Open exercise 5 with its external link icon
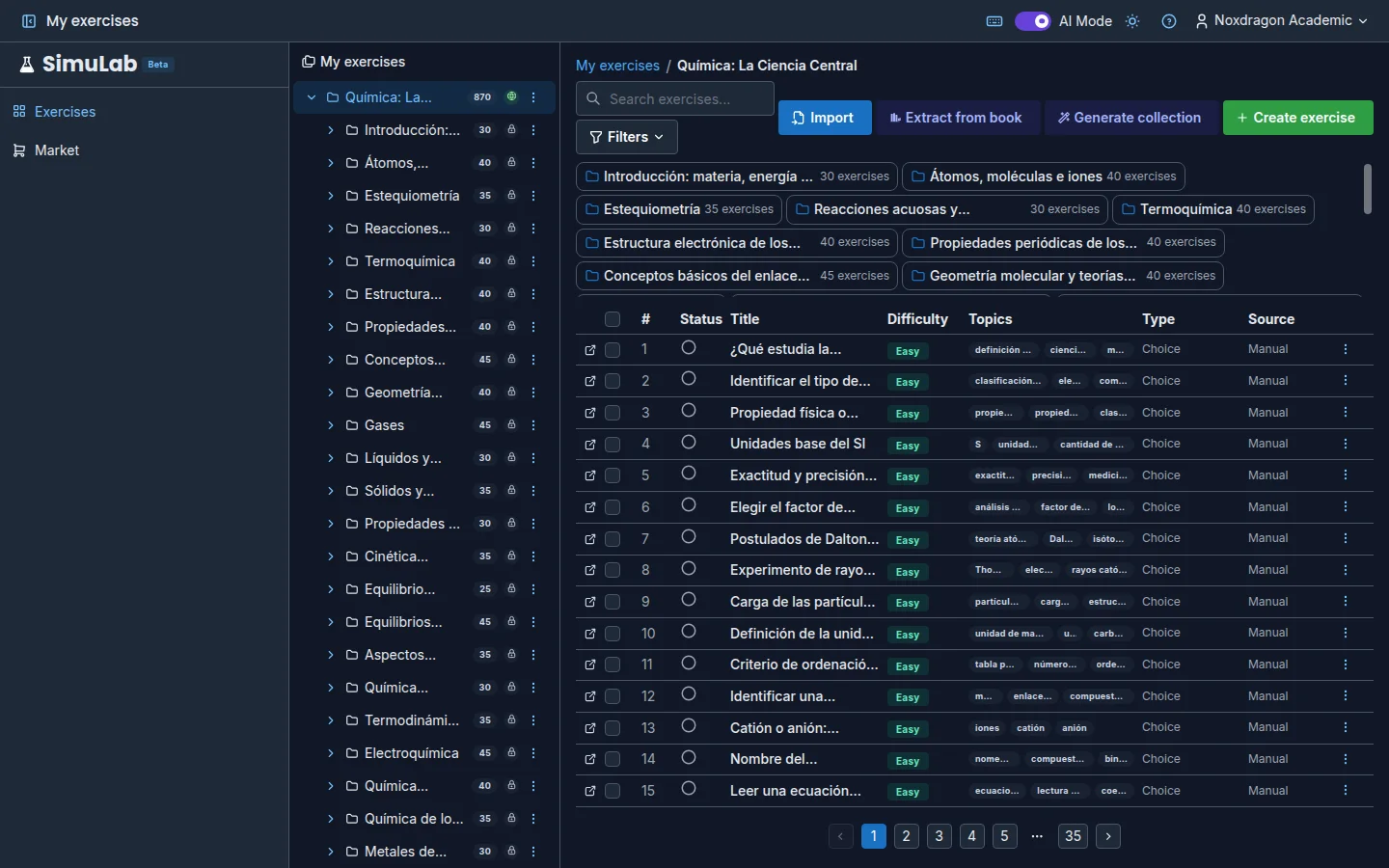Screen dimensions: 1389x868 click(x=590, y=476)
